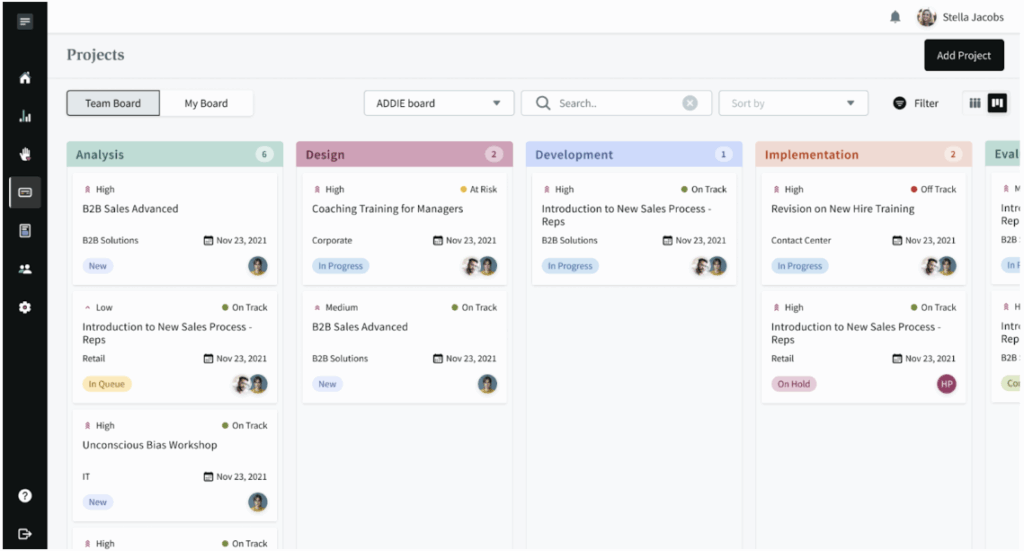This screenshot has height=551, width=1024.
Task: Open the settings gear in sidebar
Action: coord(25,307)
